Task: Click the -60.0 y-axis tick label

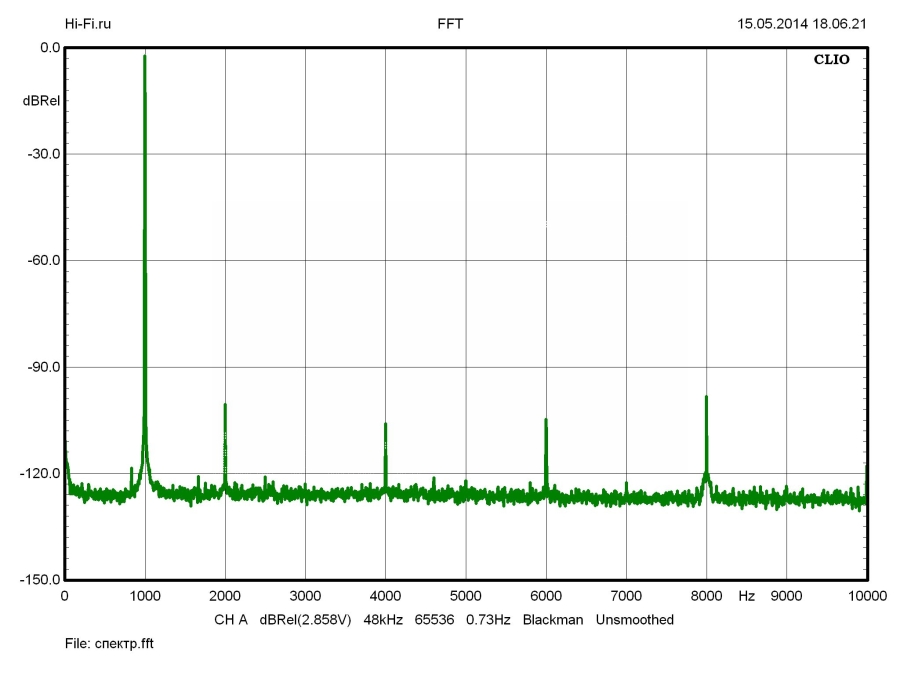Action: pyautogui.click(x=42, y=260)
